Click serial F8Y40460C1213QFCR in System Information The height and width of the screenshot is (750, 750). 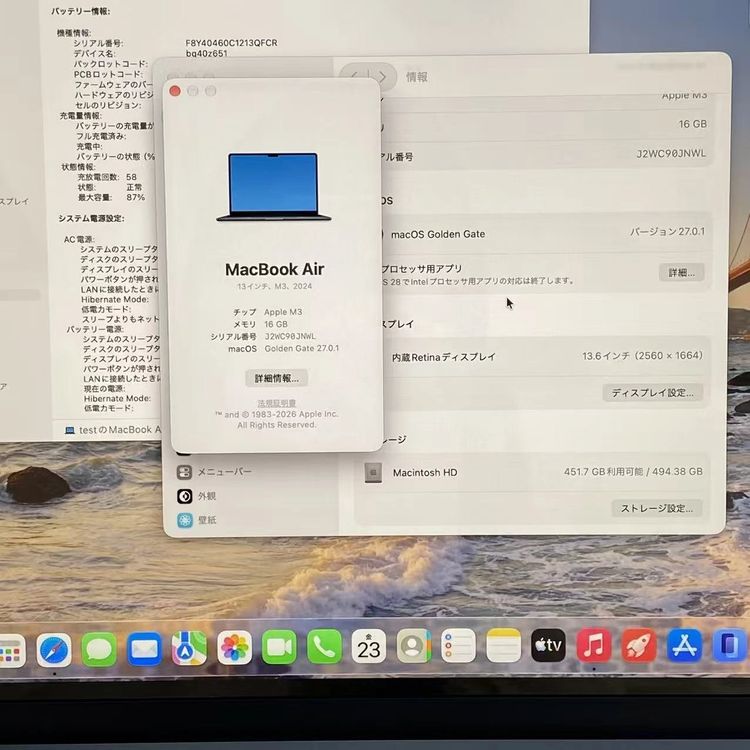point(232,43)
